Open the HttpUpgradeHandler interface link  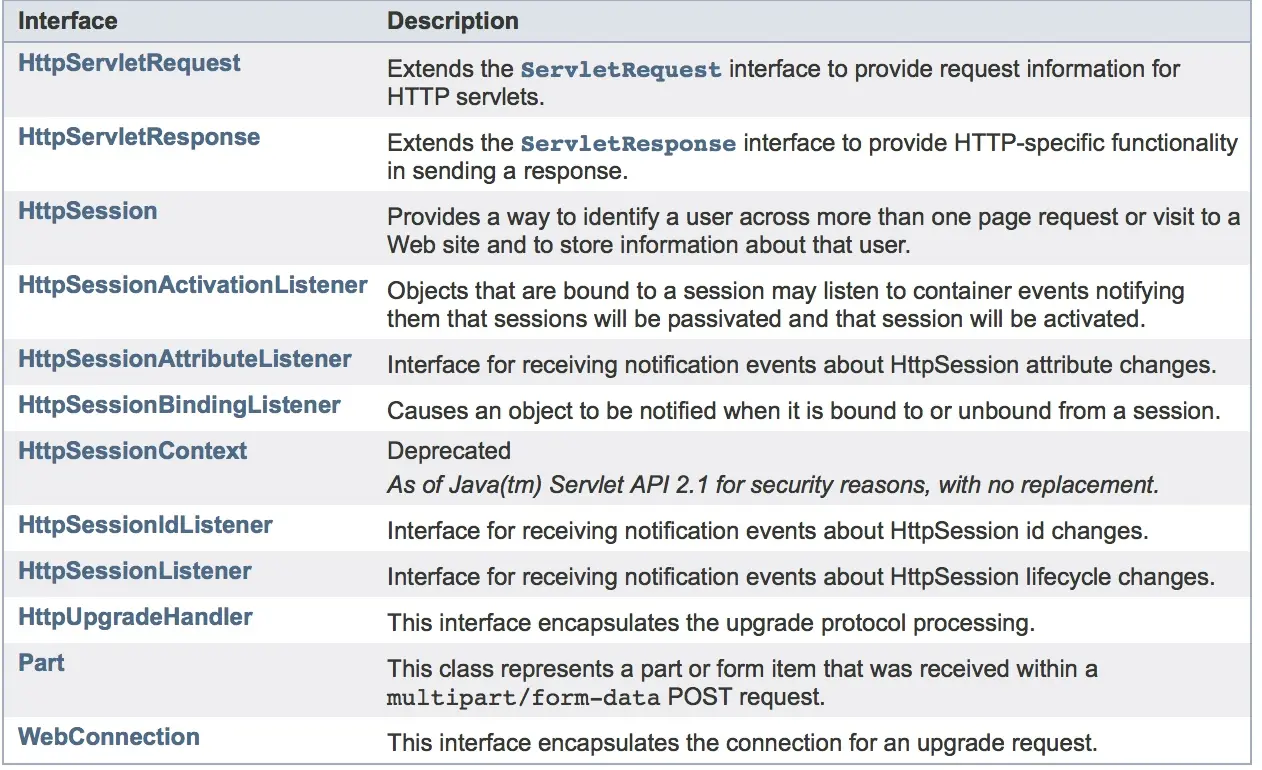tap(136, 617)
